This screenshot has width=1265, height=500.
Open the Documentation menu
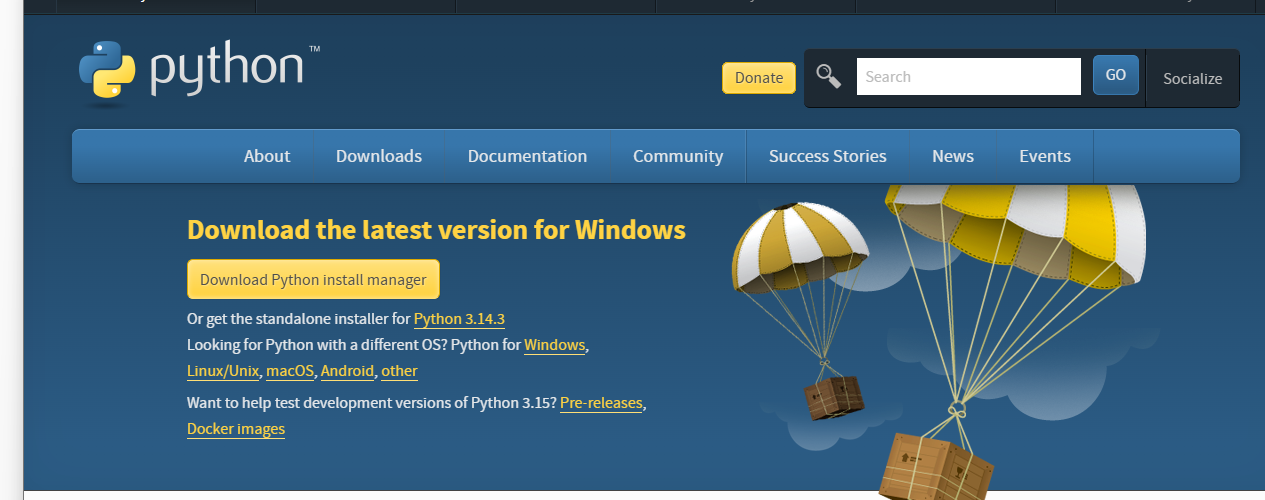[x=527, y=156]
